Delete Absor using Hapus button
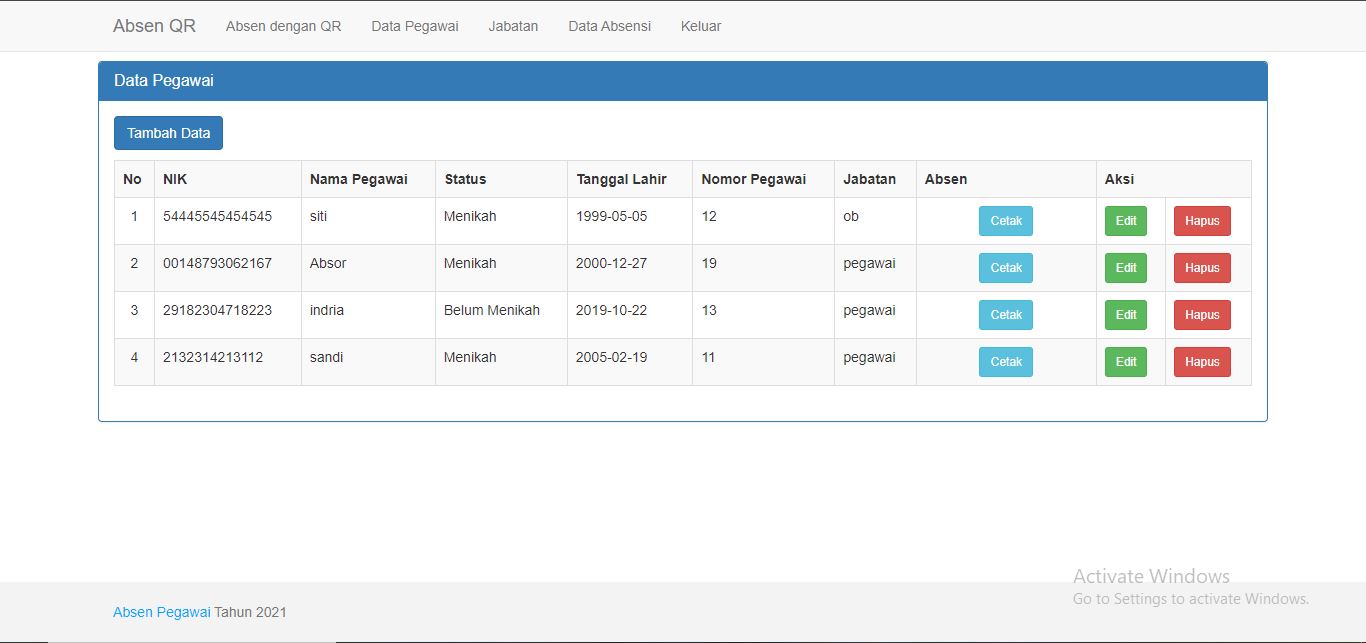 [1201, 268]
